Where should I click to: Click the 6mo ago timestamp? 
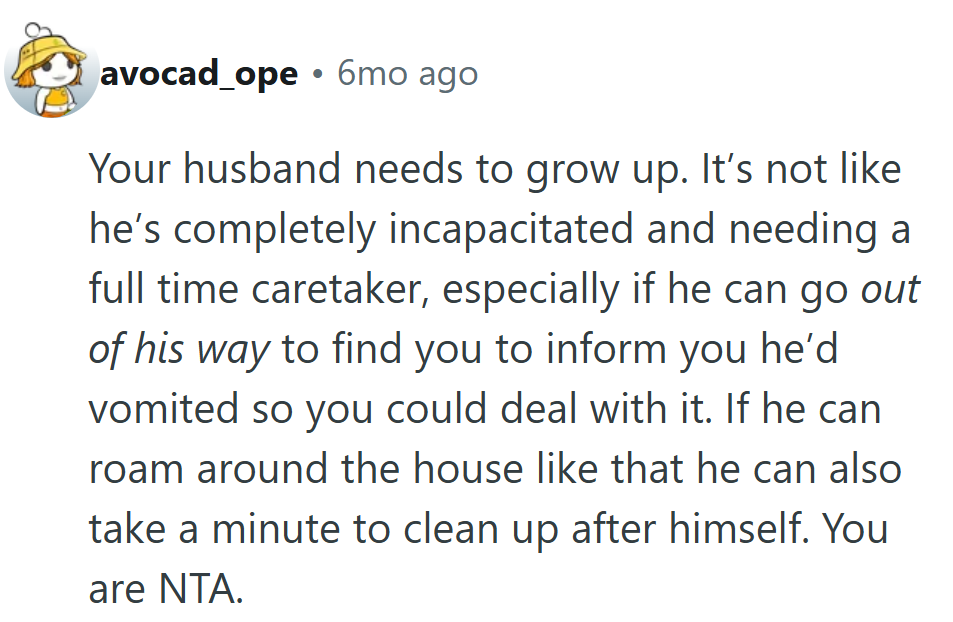(407, 73)
